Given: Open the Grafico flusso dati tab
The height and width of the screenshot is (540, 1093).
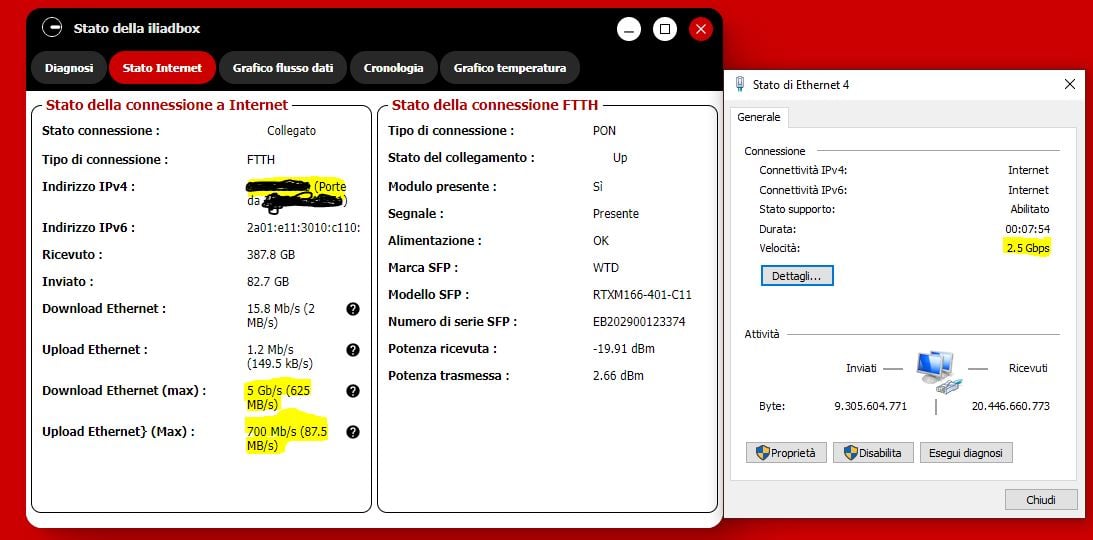Looking at the screenshot, I should click(283, 68).
